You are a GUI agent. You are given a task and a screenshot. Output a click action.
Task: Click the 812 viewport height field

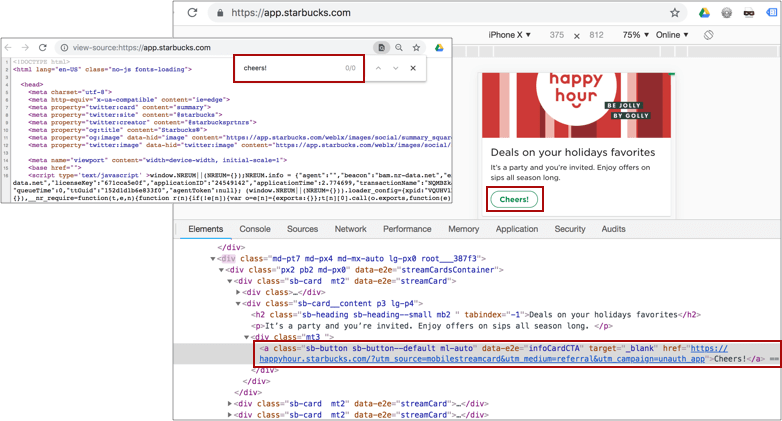[596, 35]
